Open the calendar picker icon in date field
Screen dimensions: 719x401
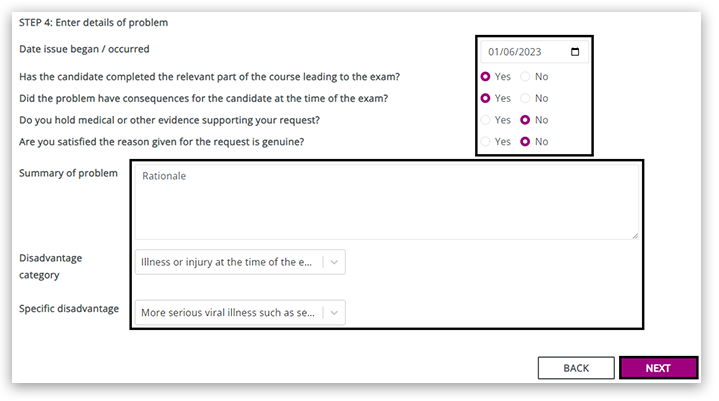(x=574, y=52)
